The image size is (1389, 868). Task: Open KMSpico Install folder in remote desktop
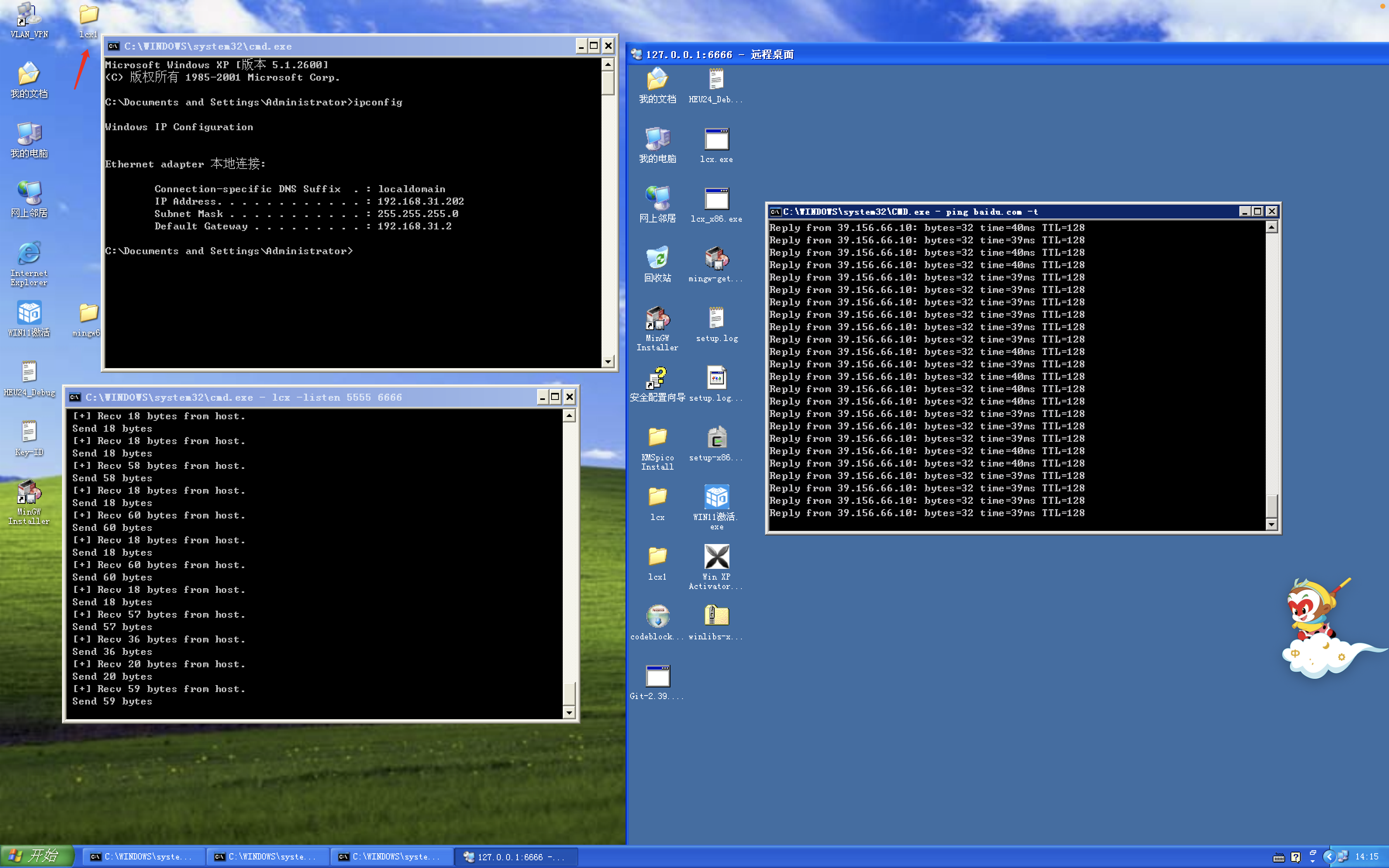pos(657,448)
